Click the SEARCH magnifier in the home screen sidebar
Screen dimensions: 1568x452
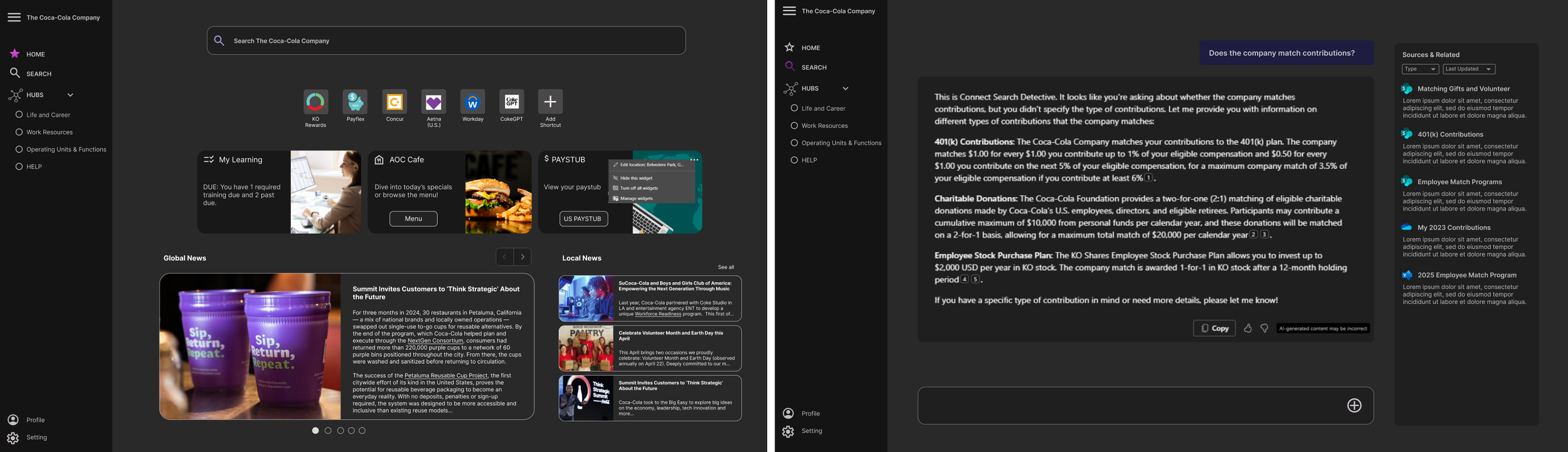pos(14,73)
